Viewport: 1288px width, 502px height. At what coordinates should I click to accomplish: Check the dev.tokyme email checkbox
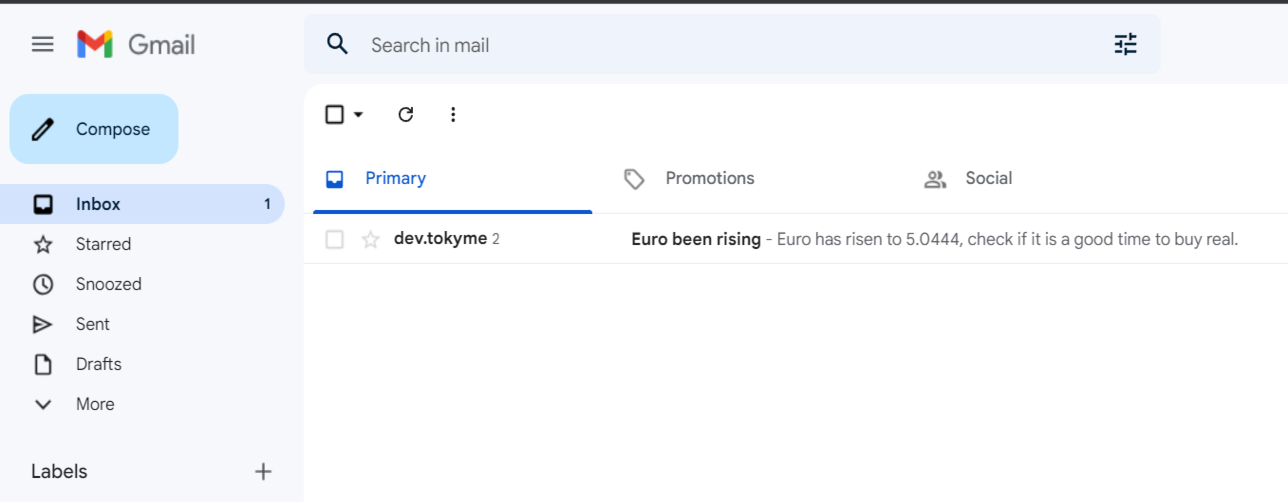click(x=335, y=239)
